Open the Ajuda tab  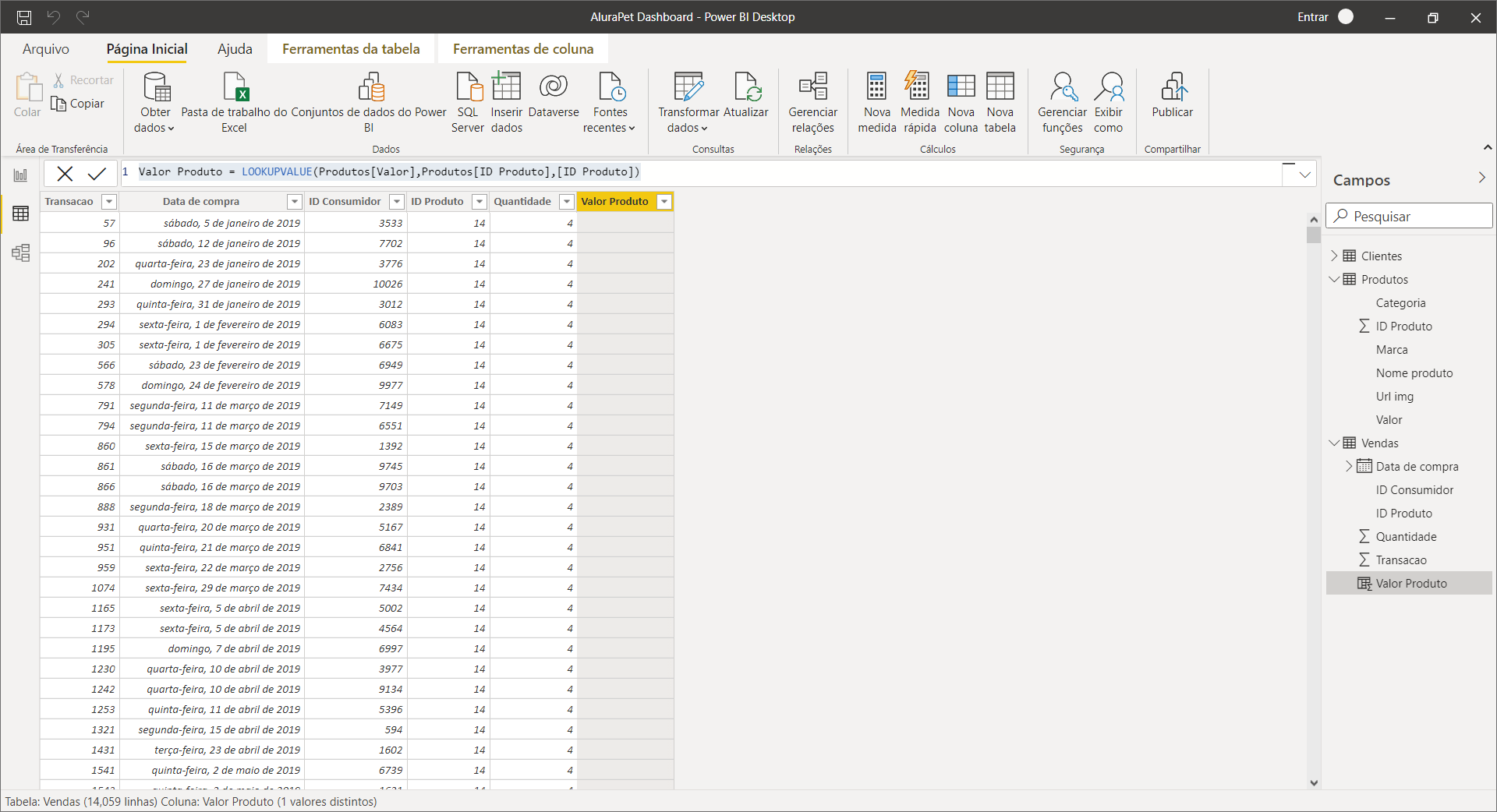[235, 49]
